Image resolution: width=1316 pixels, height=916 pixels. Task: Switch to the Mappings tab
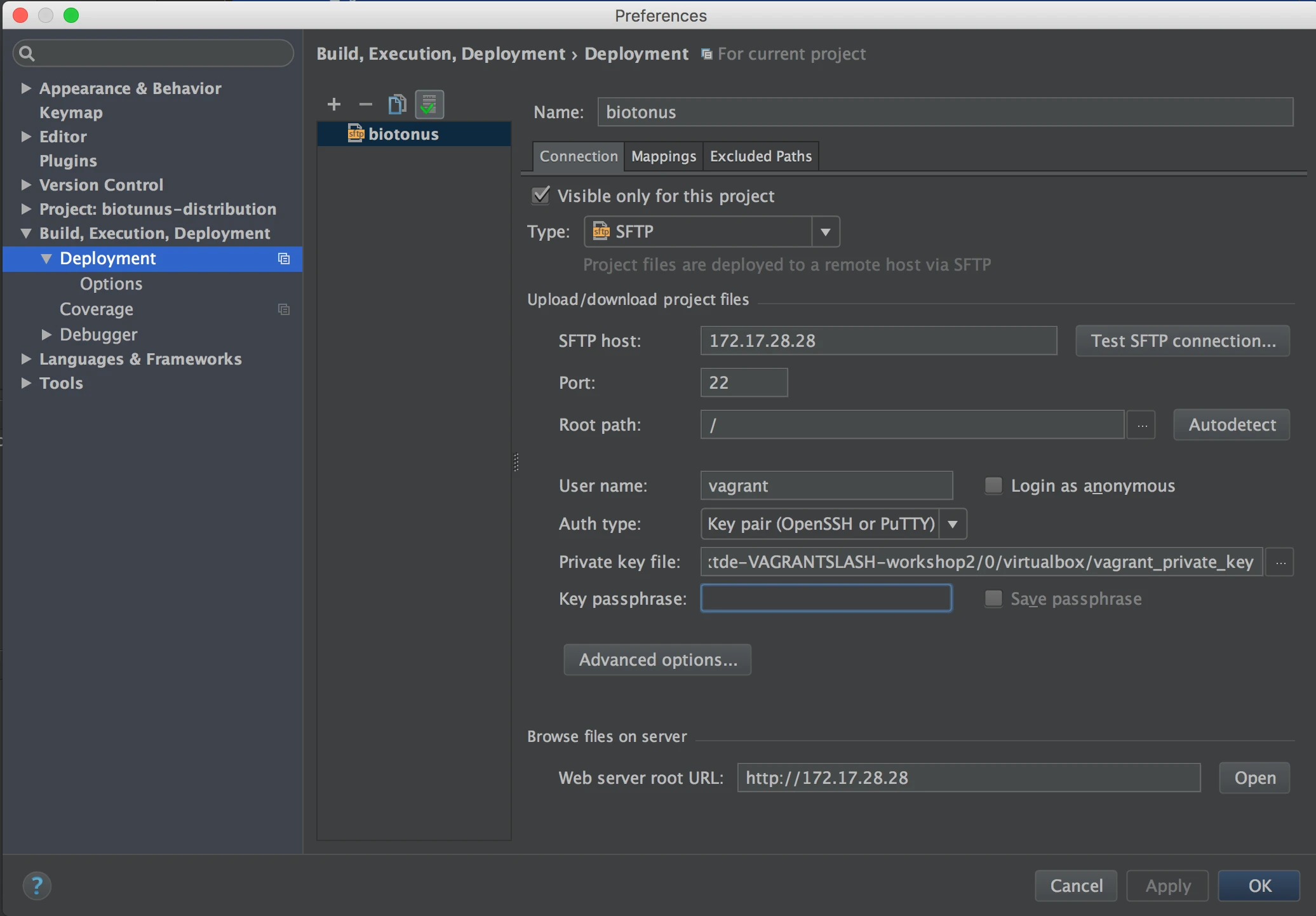(x=664, y=156)
